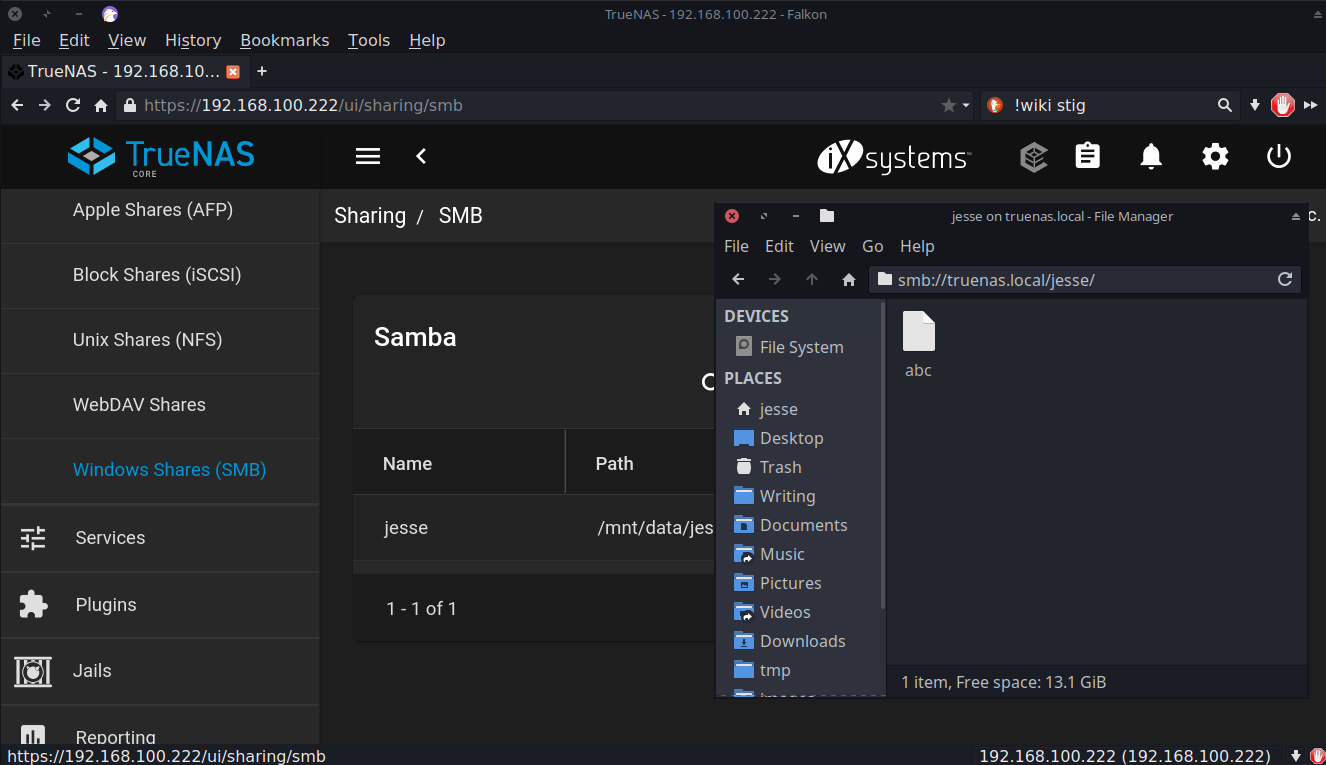Open the Plugins sidebar section
This screenshot has width=1326, height=765.
[x=160, y=605]
